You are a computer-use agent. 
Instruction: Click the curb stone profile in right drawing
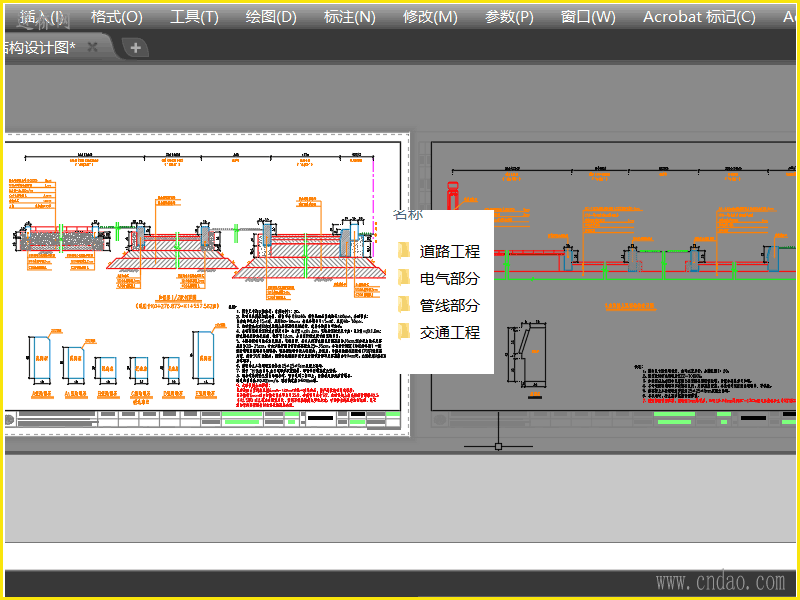pyautogui.click(x=528, y=354)
